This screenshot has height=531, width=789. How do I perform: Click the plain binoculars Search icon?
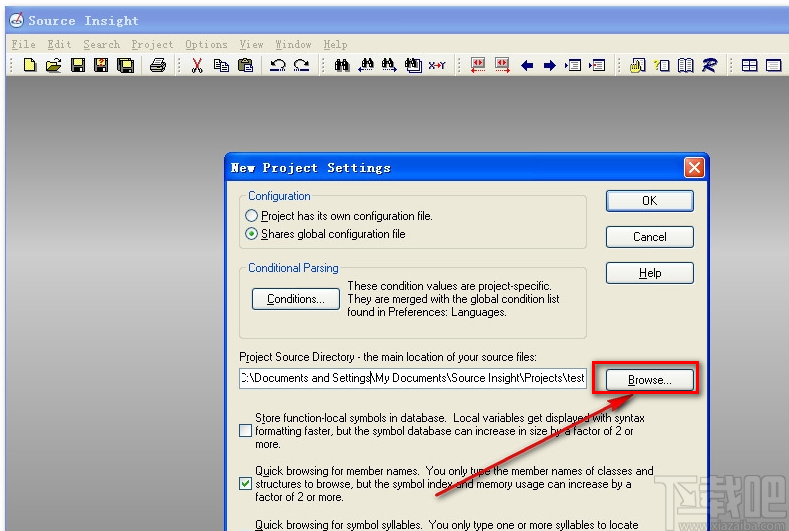coord(342,65)
